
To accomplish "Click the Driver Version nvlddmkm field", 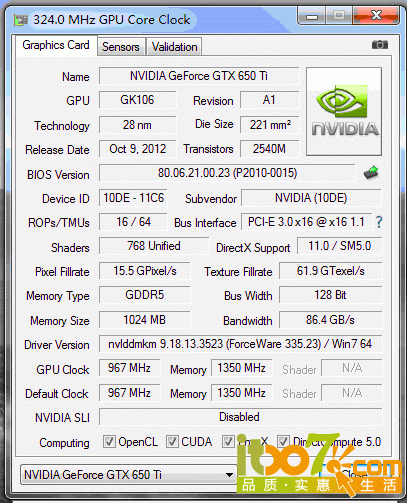I will (x=240, y=344).
